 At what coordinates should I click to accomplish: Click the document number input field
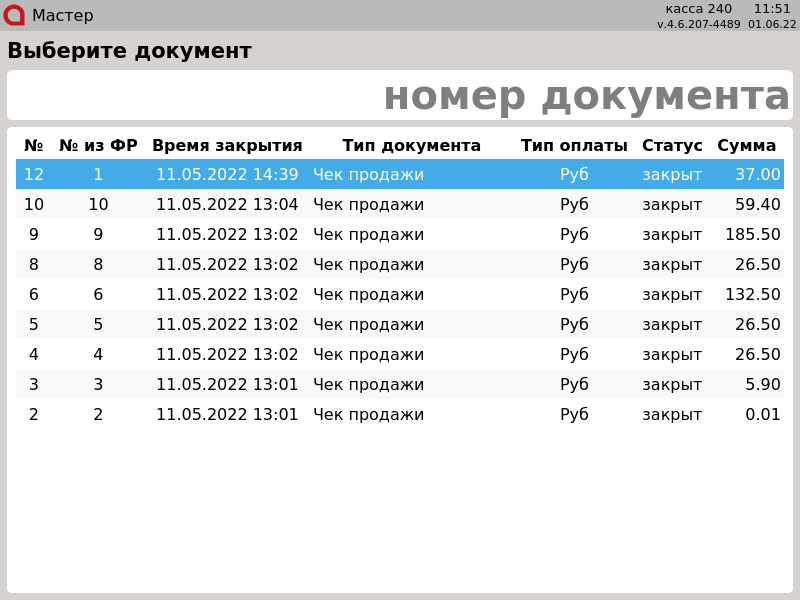point(400,96)
